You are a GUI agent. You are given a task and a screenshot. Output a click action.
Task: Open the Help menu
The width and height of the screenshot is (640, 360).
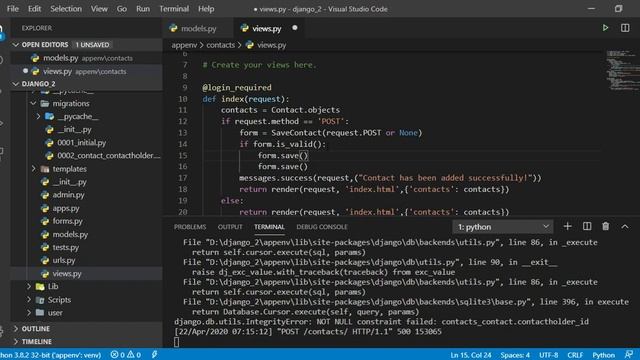pyautogui.click(x=206, y=9)
